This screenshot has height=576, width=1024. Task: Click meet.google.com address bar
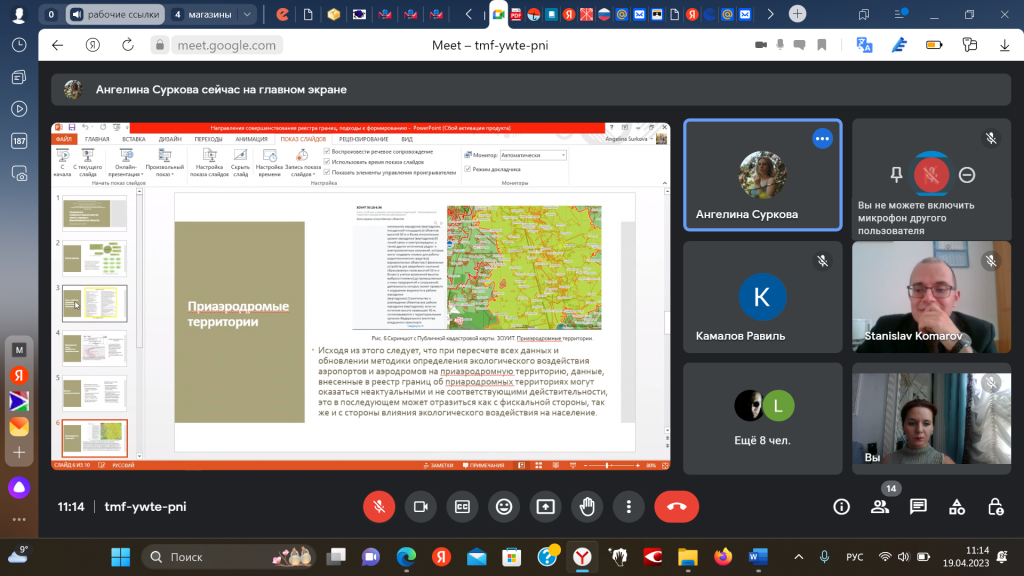tap(227, 45)
